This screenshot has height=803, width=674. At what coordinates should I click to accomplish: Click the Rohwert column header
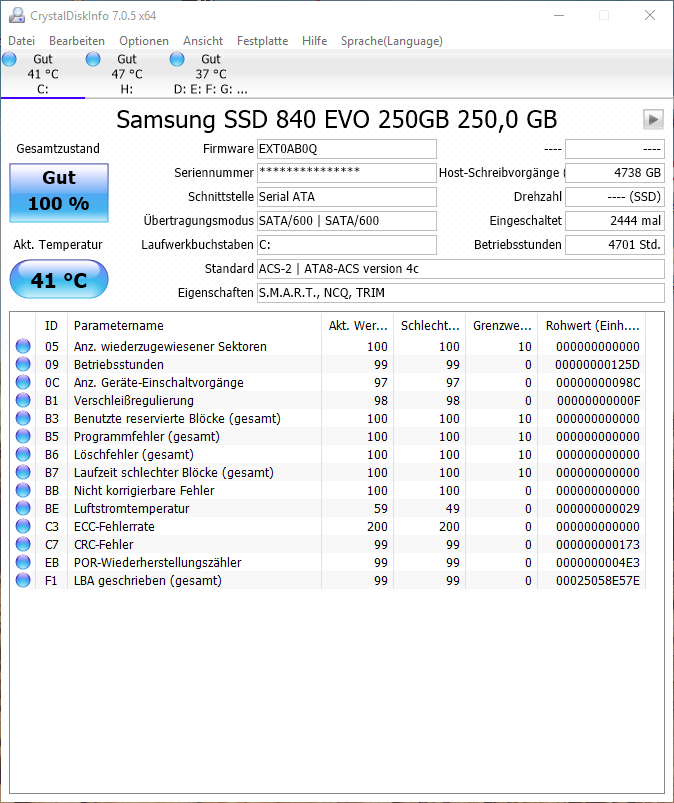coord(592,326)
